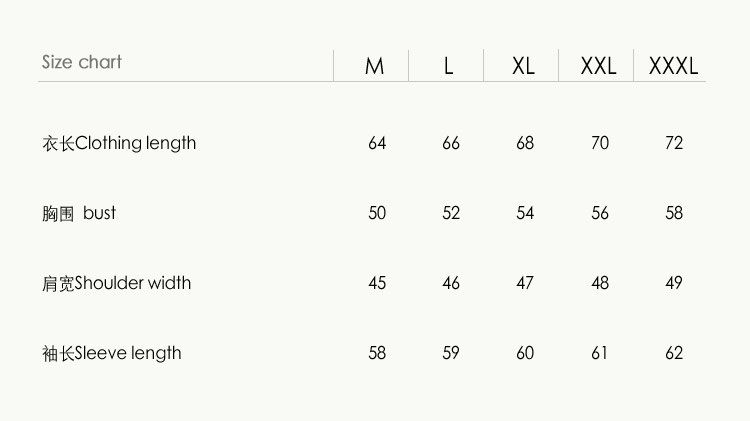Select the M size column header
750x421 pixels.
coord(374,66)
